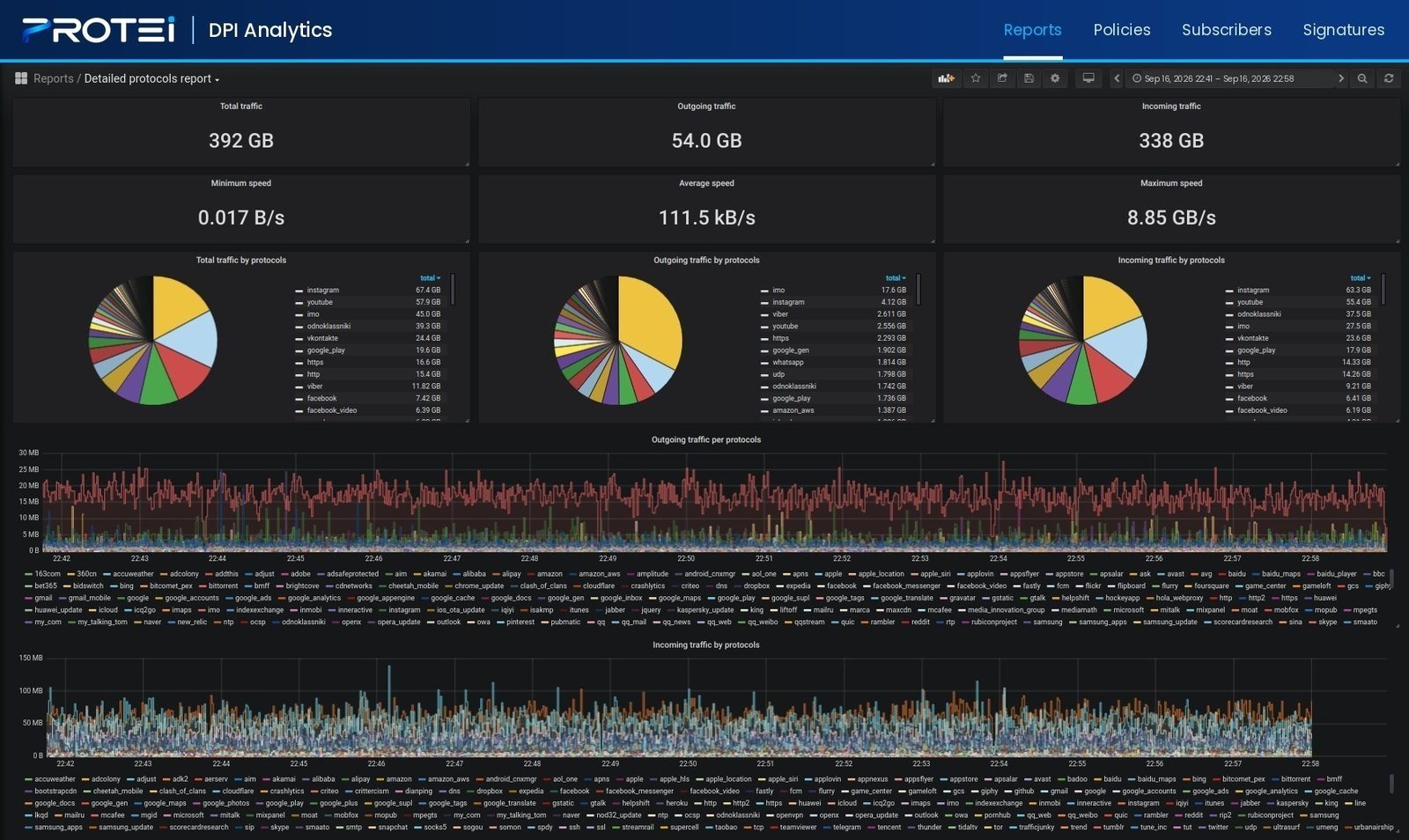Image resolution: width=1409 pixels, height=840 pixels.
Task: Toggle youtube series in Total traffic legend
Action: 320,302
